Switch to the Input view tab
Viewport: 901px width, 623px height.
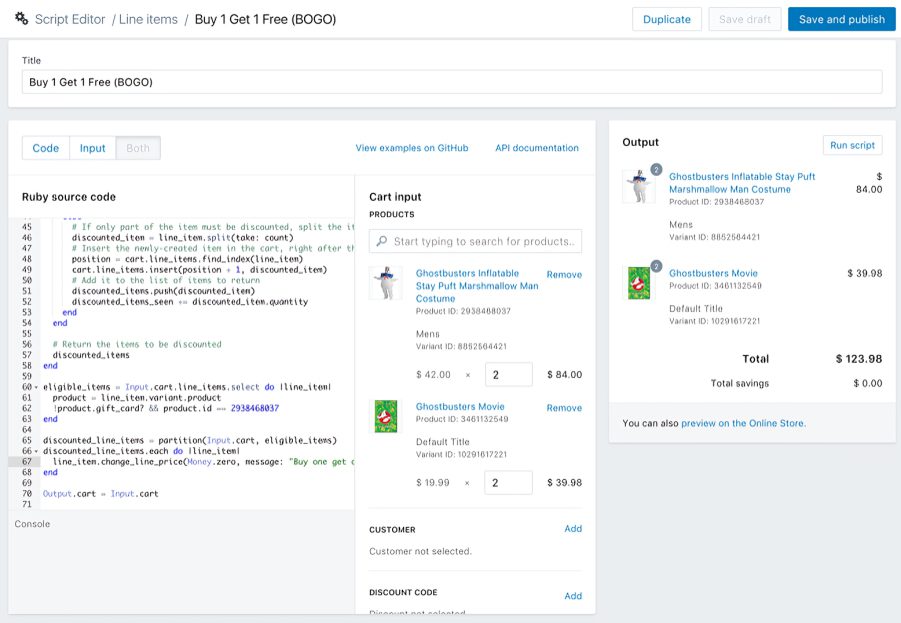[x=93, y=148]
